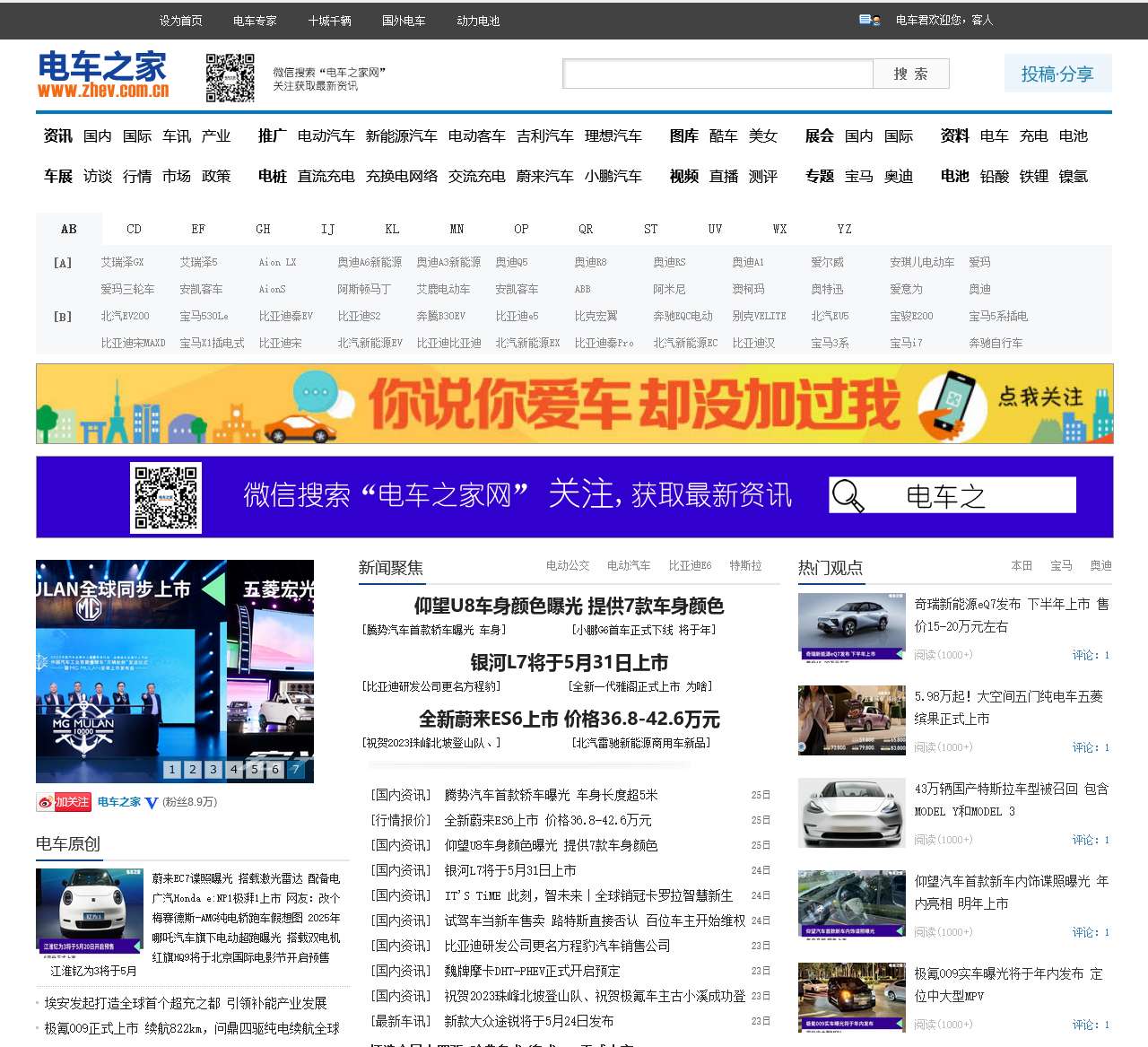Open the 特斯拉 news filter link

[745, 565]
